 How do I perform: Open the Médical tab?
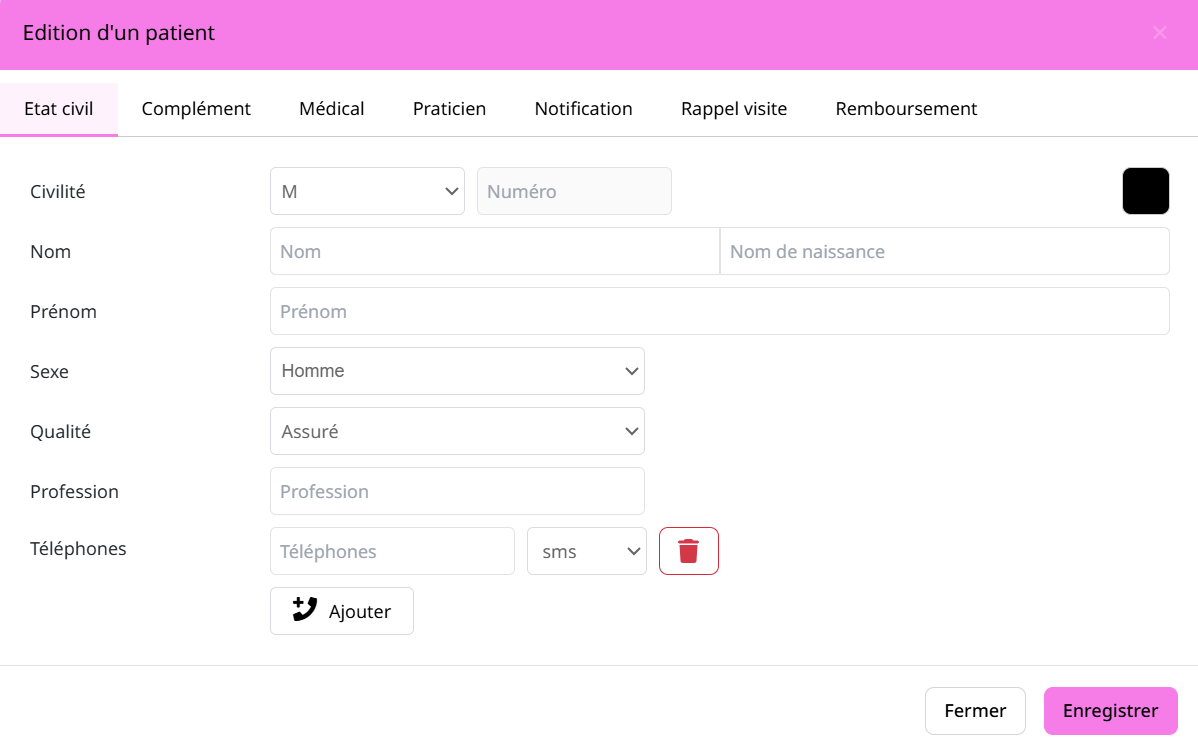point(331,109)
